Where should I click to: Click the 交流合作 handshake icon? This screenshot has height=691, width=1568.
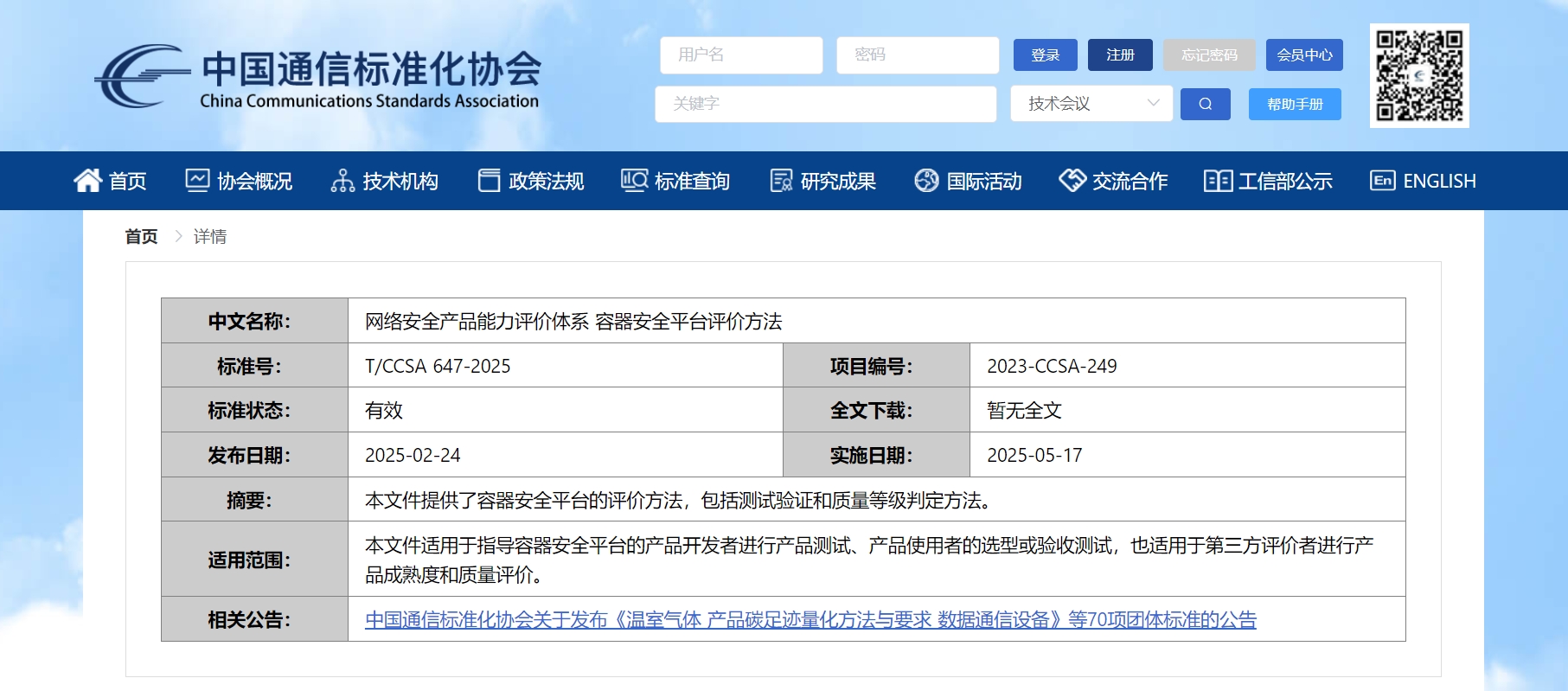pyautogui.click(x=1072, y=180)
